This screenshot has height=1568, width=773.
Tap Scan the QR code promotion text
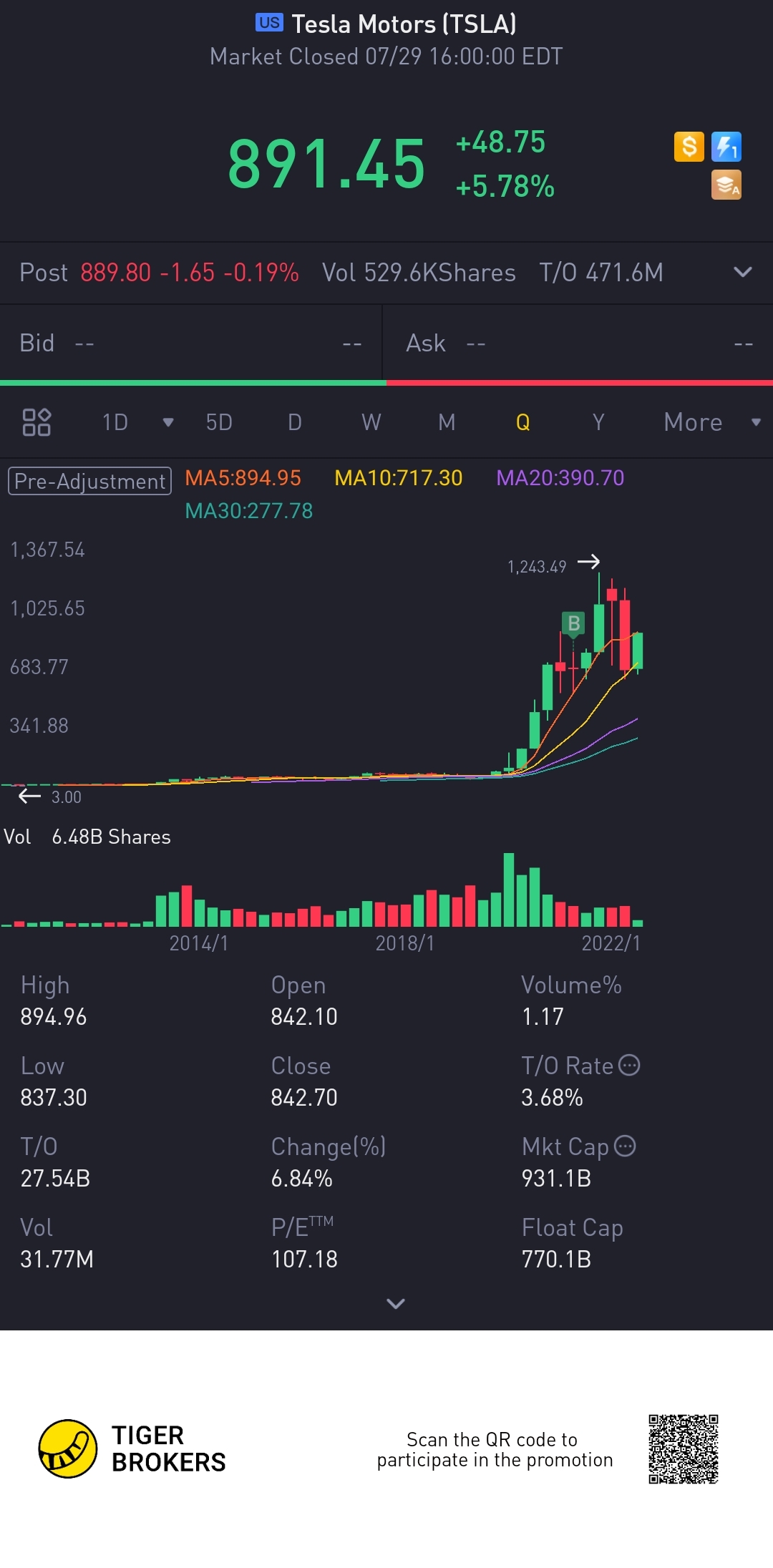pyautogui.click(x=495, y=1449)
